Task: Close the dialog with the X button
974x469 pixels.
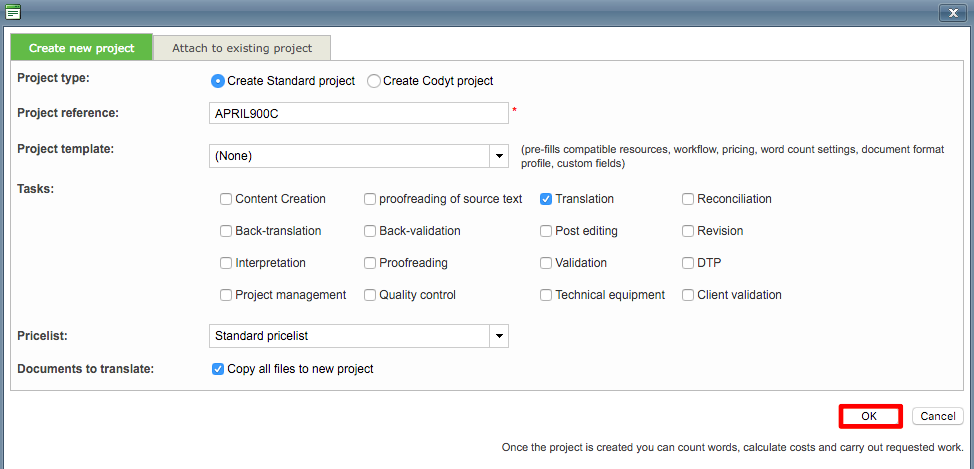Action: (x=952, y=12)
